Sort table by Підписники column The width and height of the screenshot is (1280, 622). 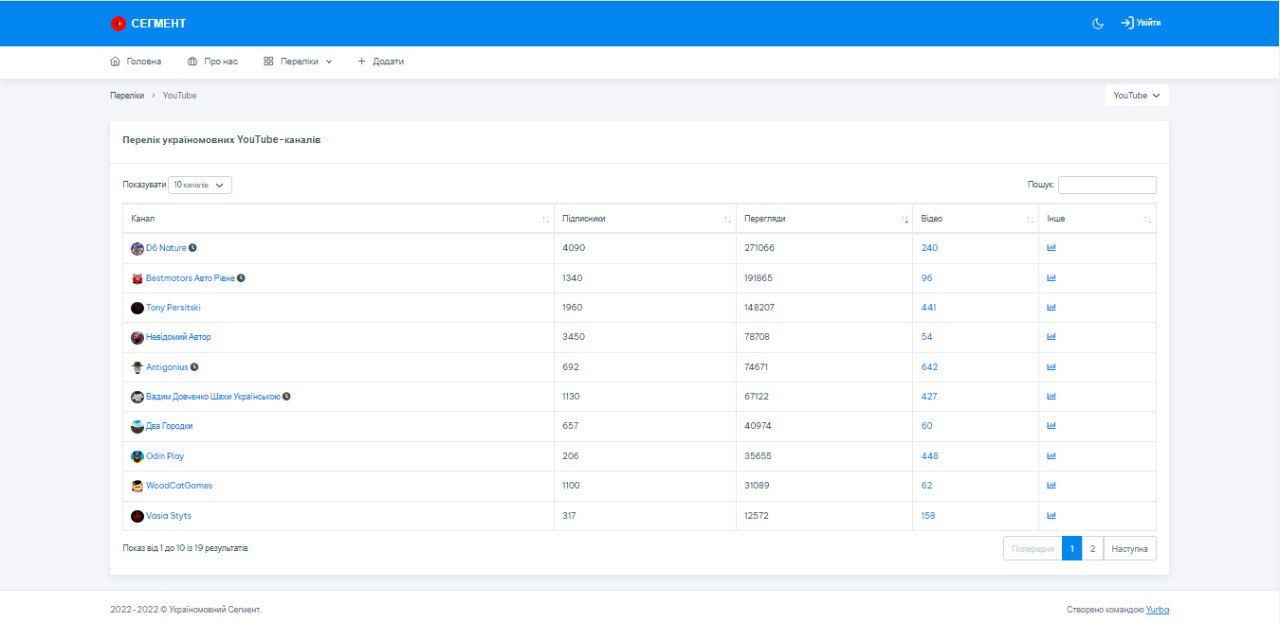645,219
